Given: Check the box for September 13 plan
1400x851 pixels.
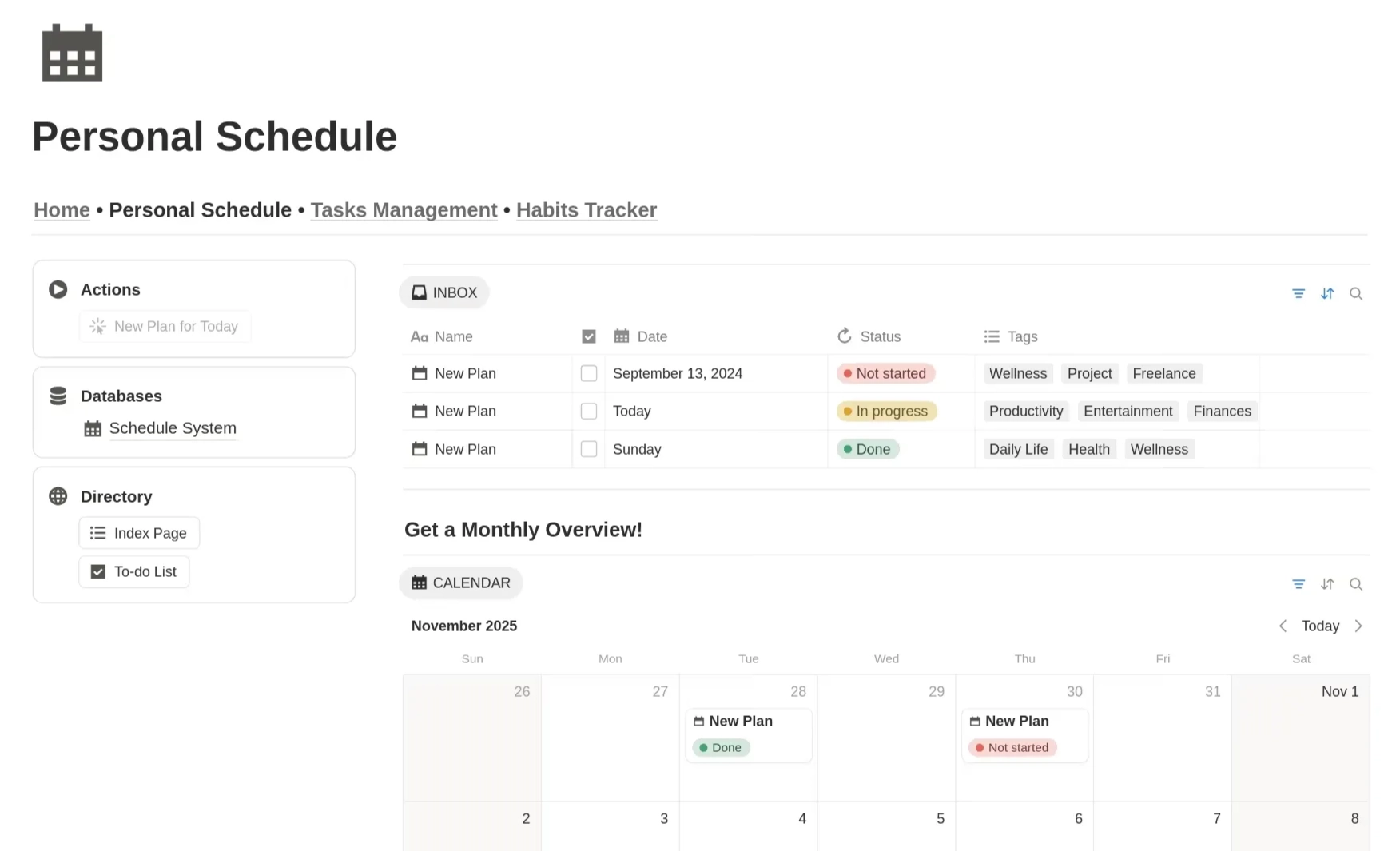Looking at the screenshot, I should click(589, 373).
